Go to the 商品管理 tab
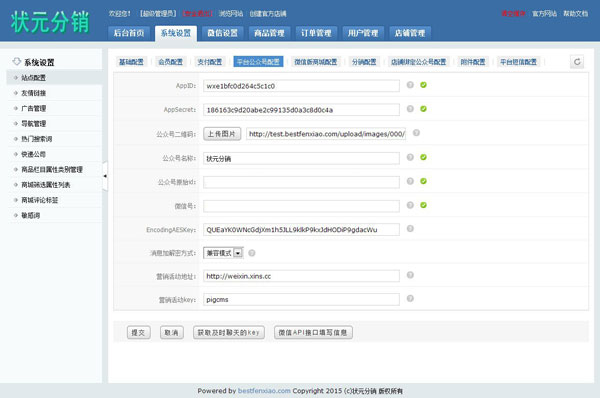Screen dimensions: 600x398 pos(269,33)
